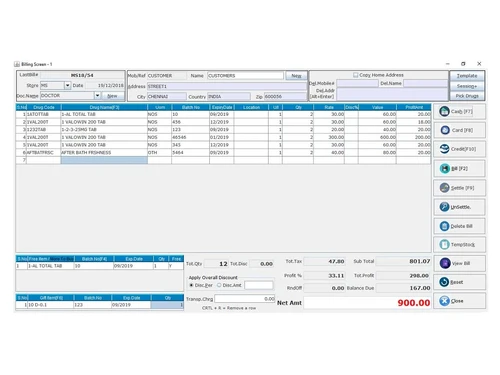
Task: Click drug code 1ATOTTAB cell
Action: (44, 114)
